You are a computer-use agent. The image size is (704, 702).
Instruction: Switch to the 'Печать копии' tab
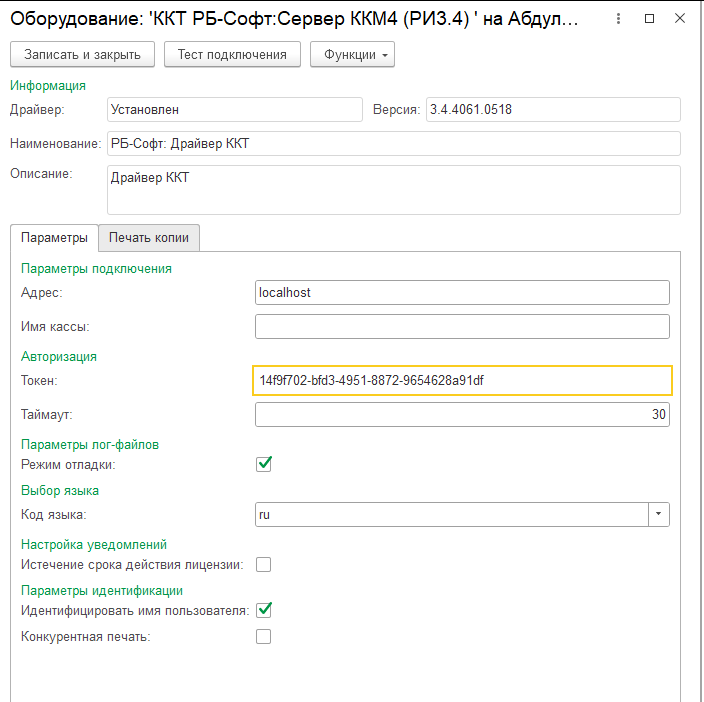pos(149,237)
